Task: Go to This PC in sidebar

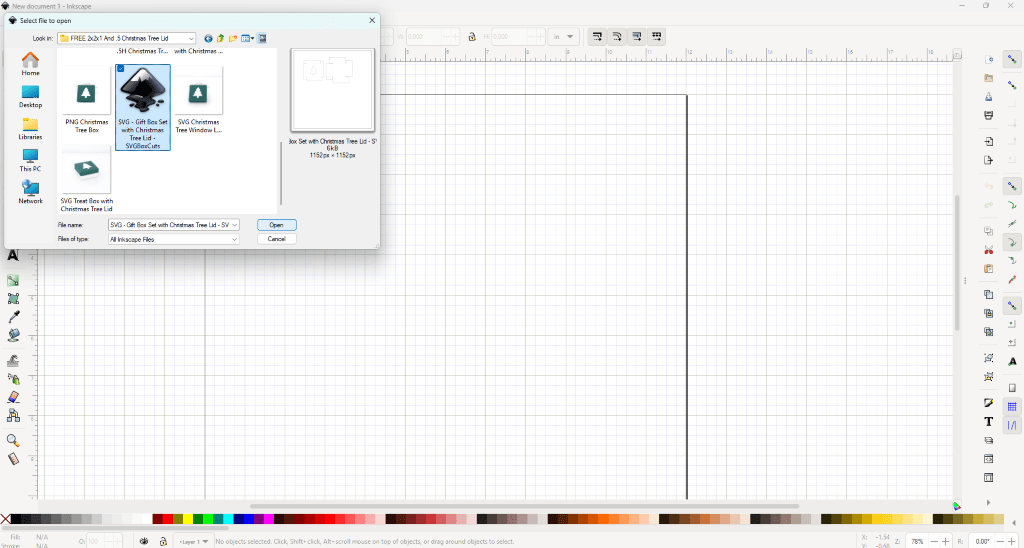Action: point(30,161)
